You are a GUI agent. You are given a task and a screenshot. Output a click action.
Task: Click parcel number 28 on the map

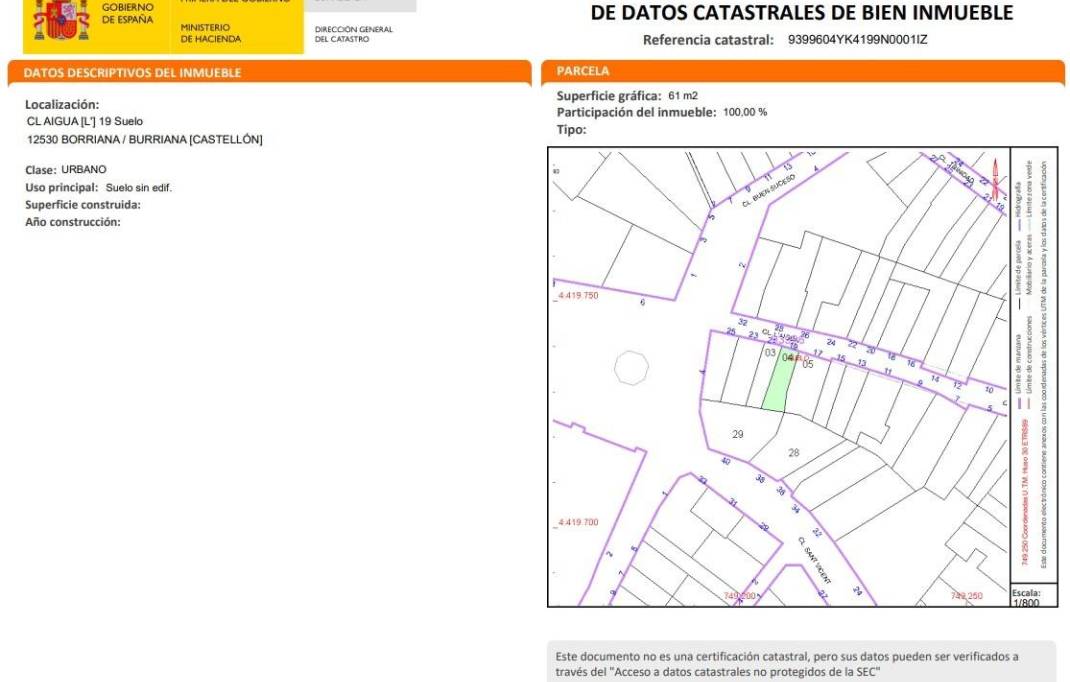pyautogui.click(x=794, y=453)
